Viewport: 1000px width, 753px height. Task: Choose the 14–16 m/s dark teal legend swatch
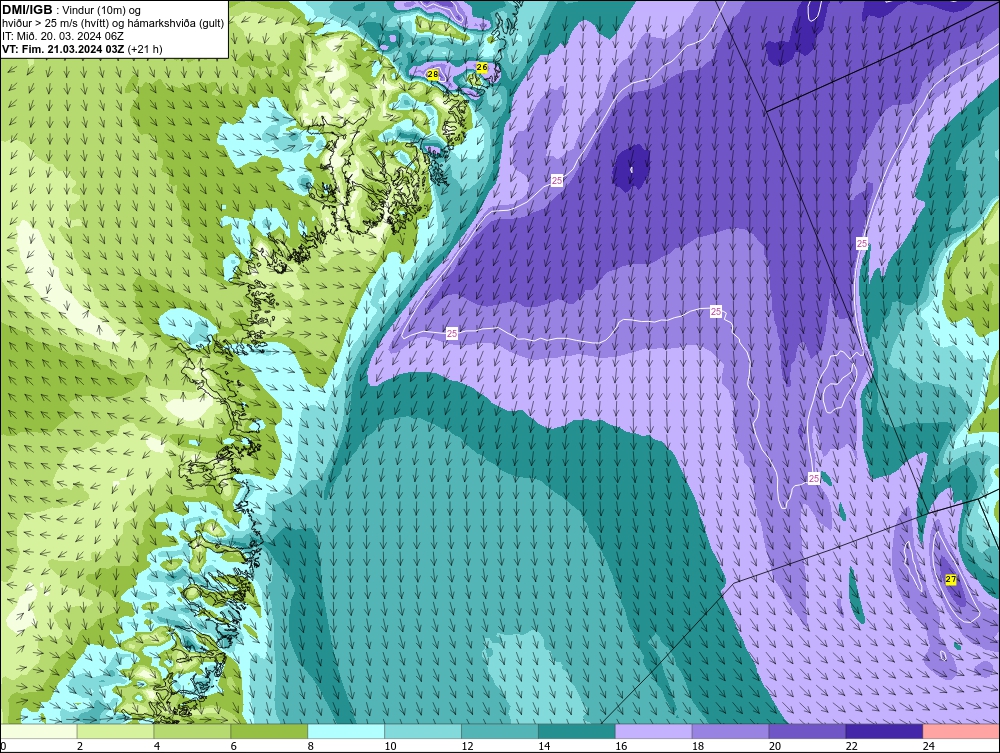(x=577, y=731)
